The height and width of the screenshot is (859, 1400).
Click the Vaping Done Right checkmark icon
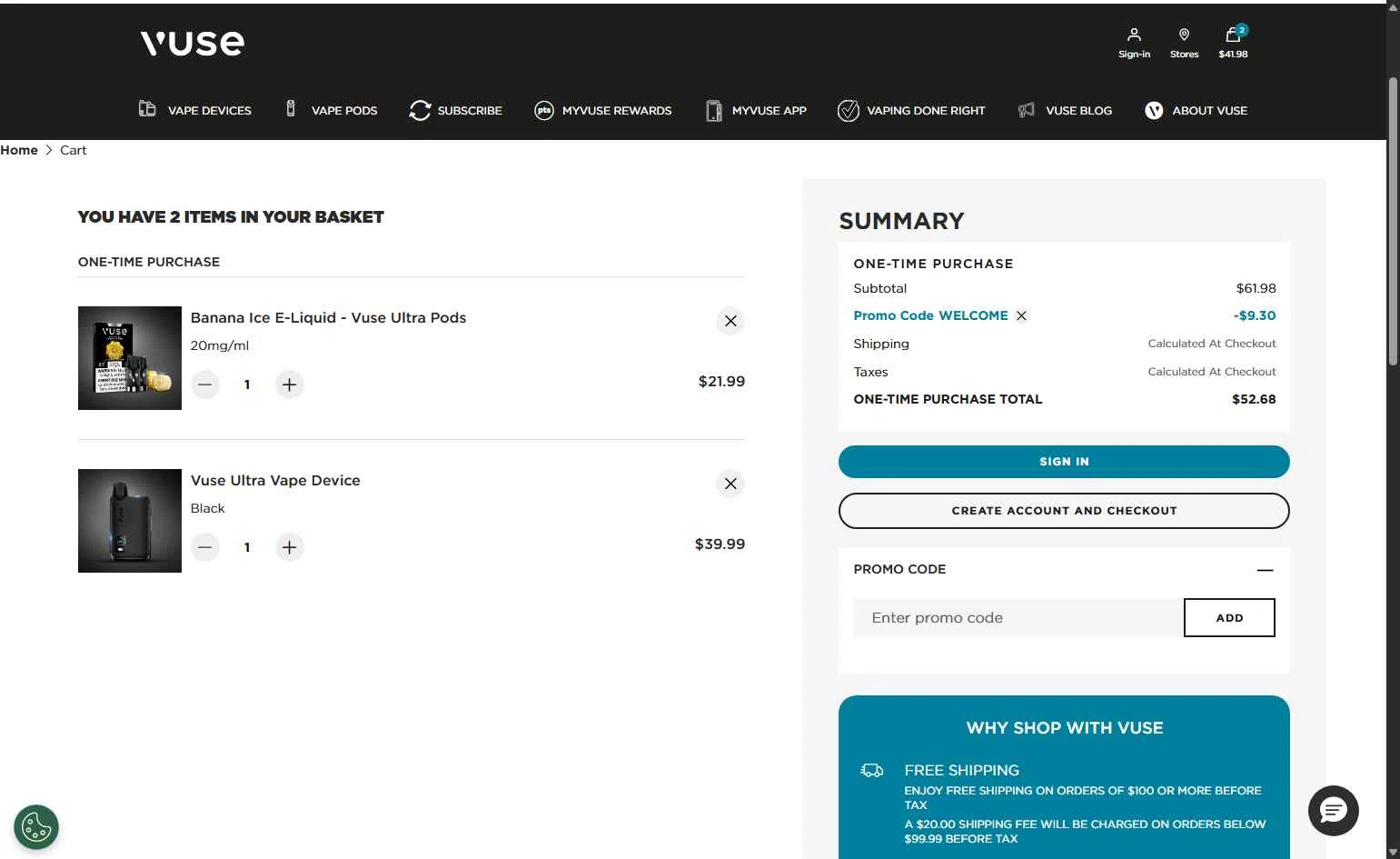click(848, 110)
